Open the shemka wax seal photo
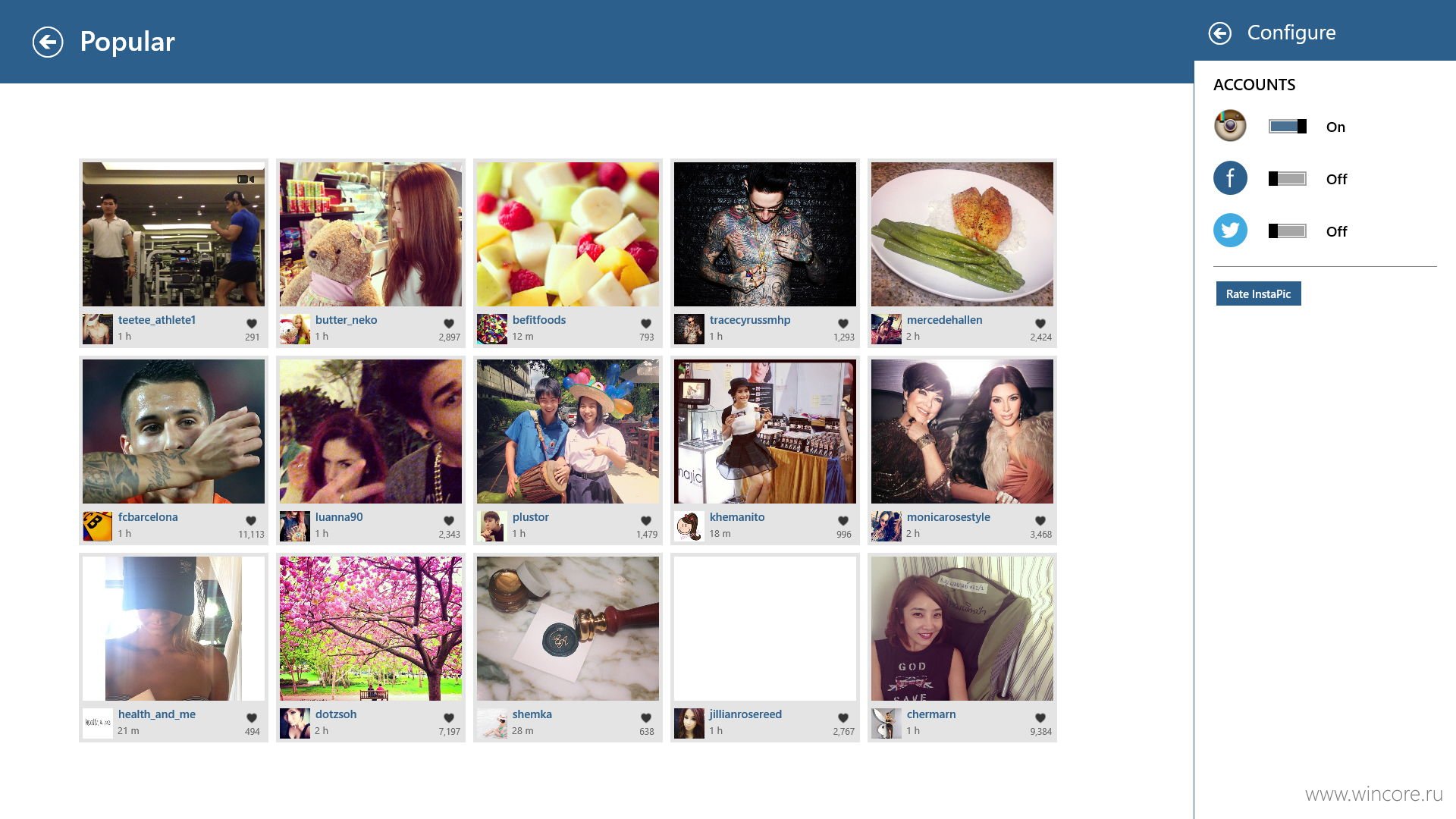 (x=568, y=629)
